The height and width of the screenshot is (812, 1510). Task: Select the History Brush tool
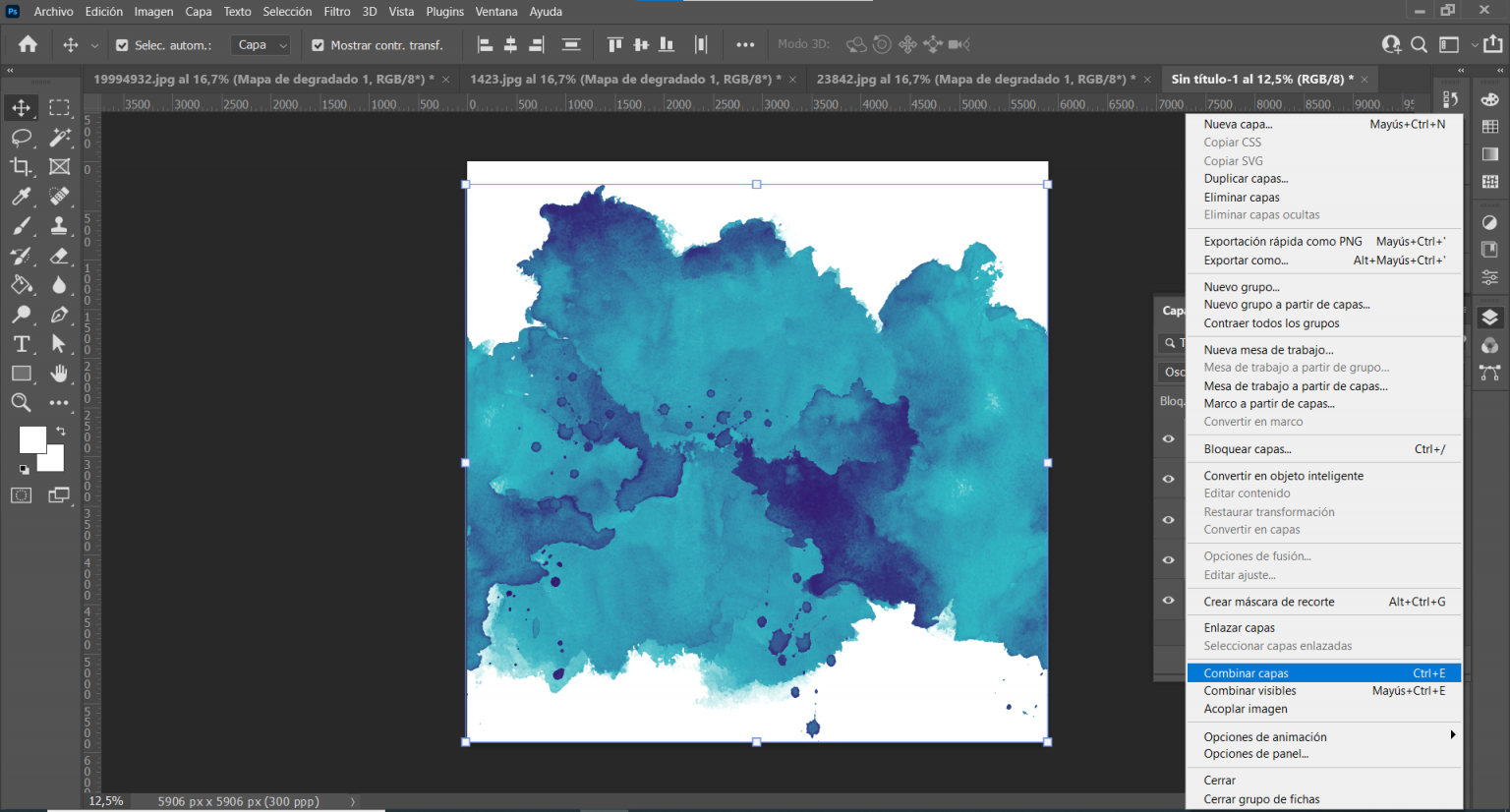click(x=21, y=255)
